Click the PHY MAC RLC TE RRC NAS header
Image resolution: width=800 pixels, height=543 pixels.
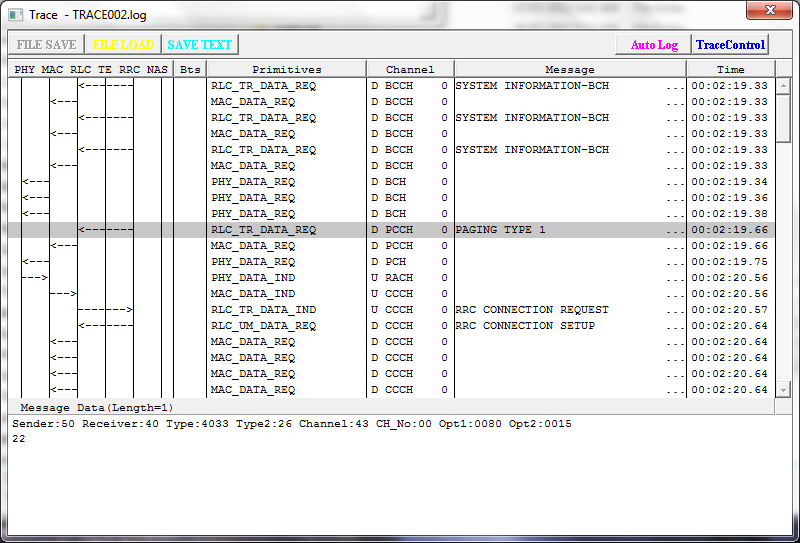(91, 69)
